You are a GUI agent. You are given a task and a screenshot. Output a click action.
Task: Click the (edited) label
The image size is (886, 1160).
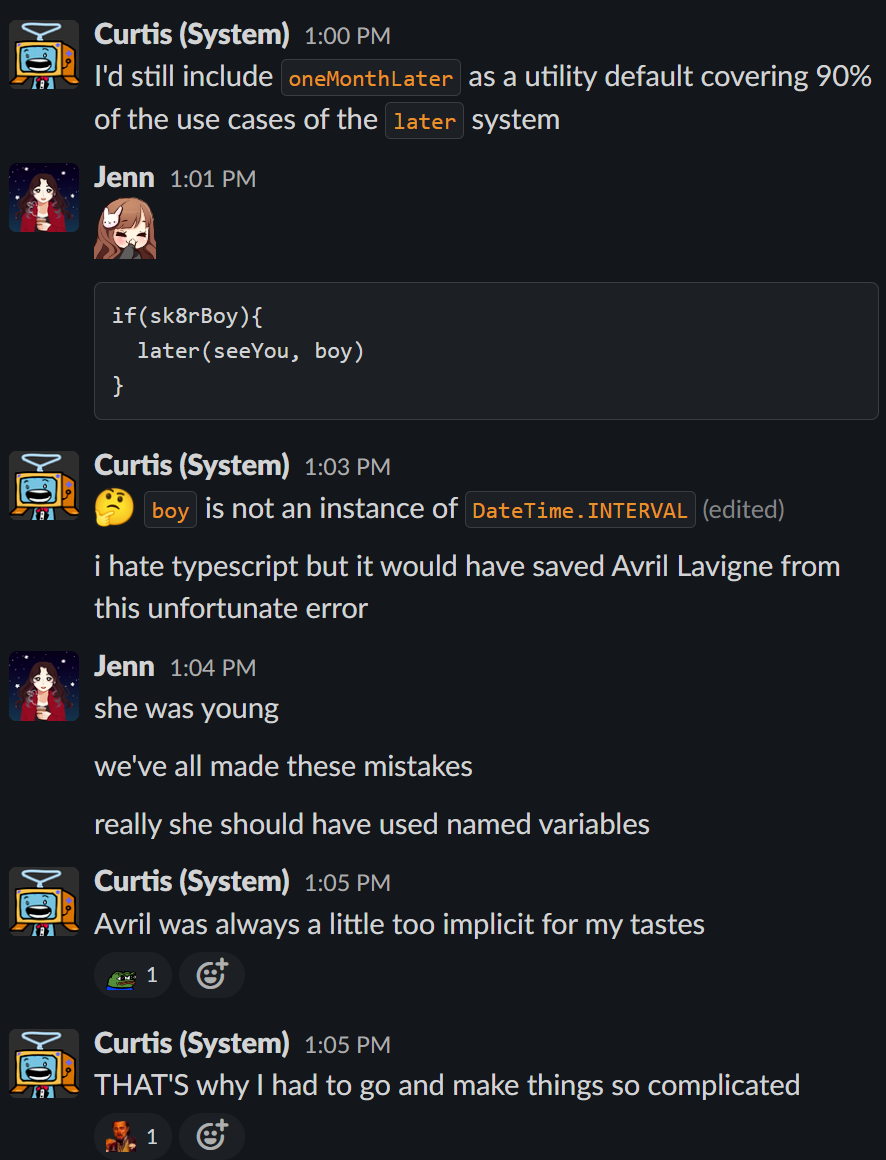click(x=743, y=509)
